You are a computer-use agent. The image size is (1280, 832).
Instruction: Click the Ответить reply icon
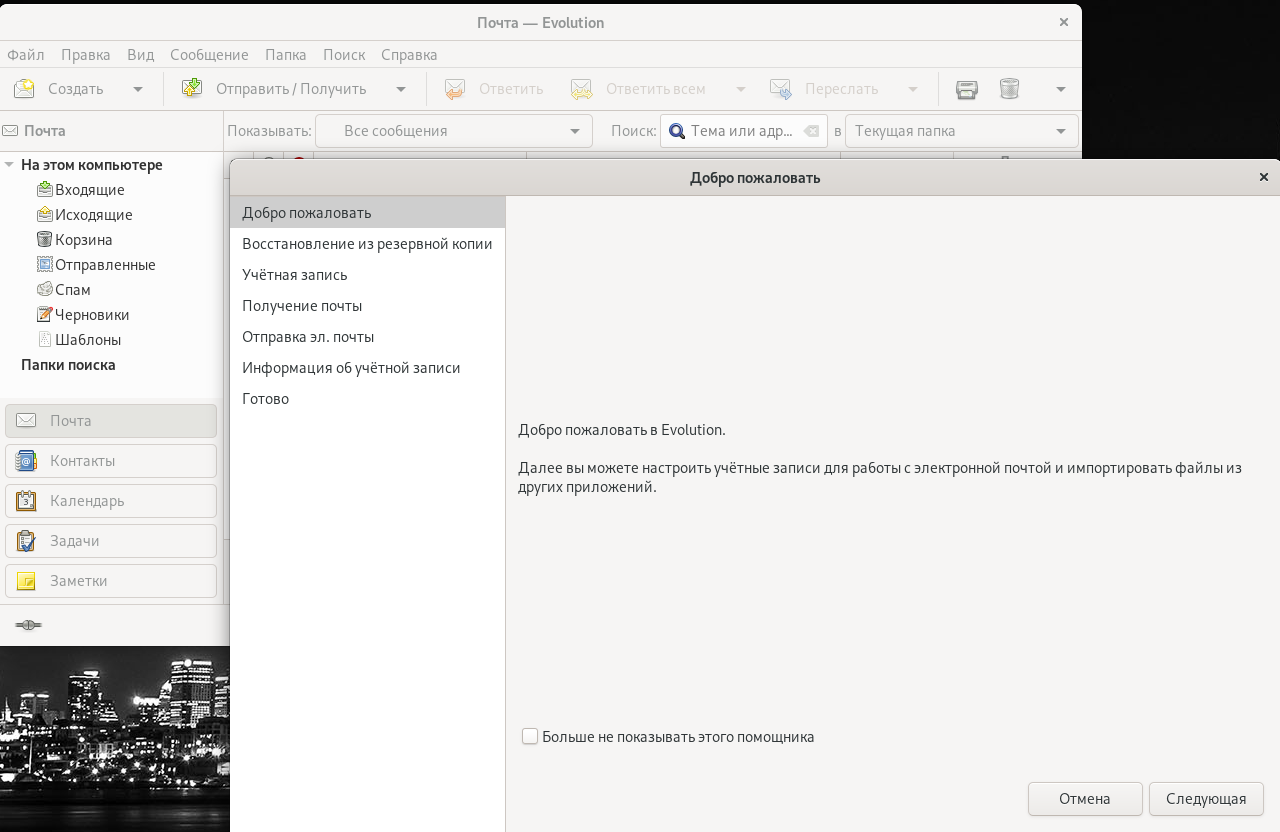(x=455, y=89)
